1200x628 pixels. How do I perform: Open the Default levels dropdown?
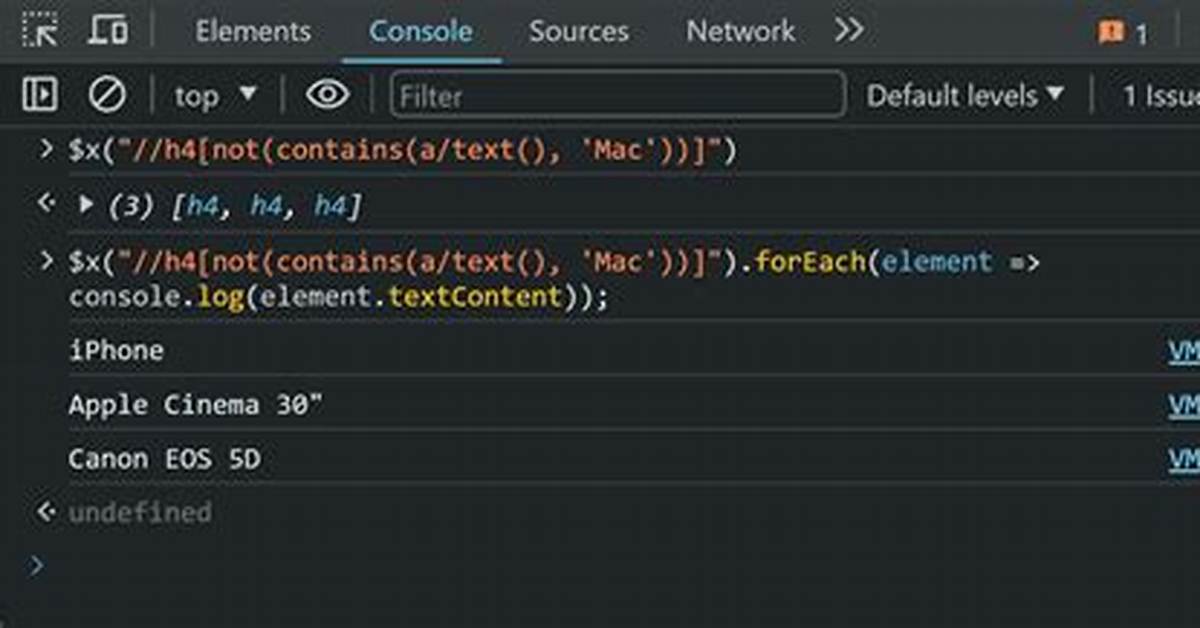(965, 96)
